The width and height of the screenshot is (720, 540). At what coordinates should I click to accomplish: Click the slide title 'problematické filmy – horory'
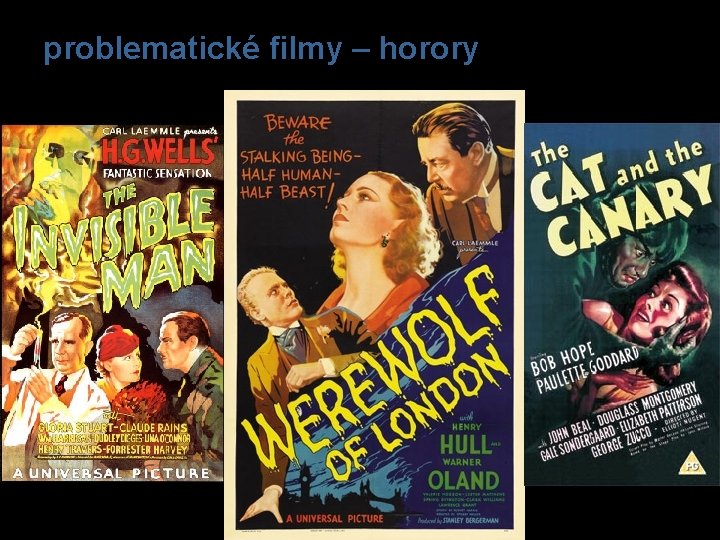pos(261,50)
